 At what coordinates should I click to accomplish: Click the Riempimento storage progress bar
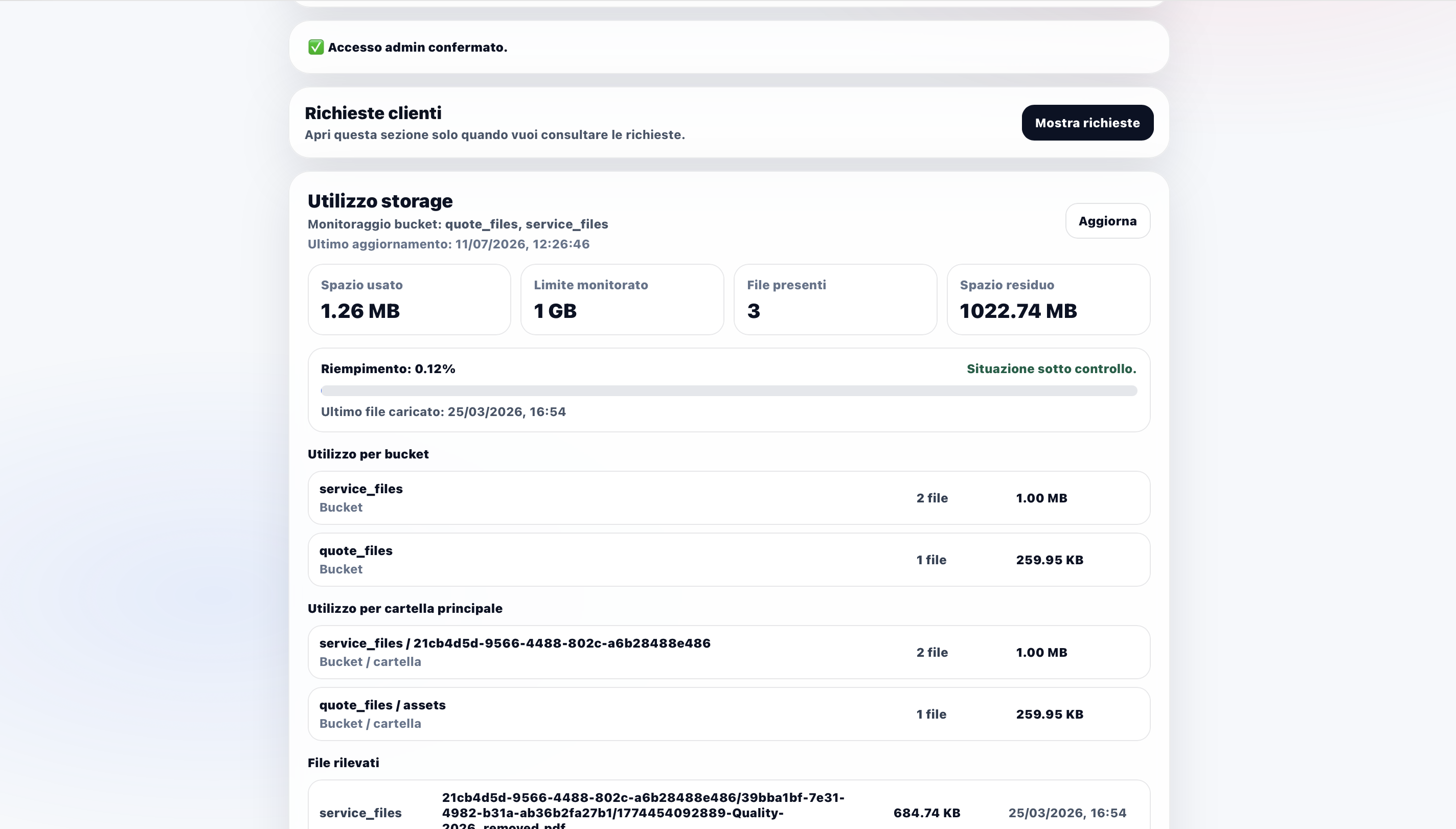tap(729, 390)
